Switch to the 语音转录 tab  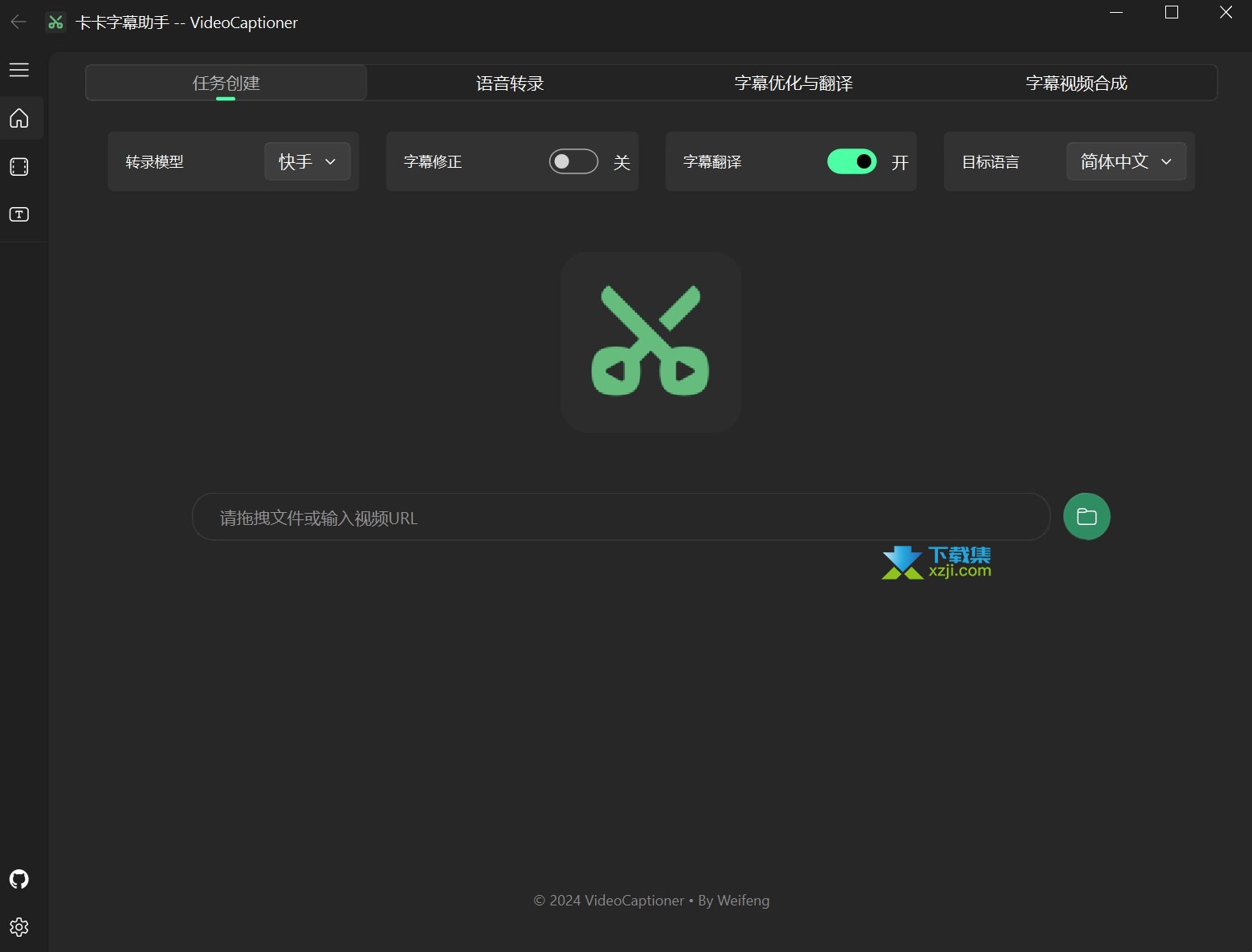click(x=510, y=83)
